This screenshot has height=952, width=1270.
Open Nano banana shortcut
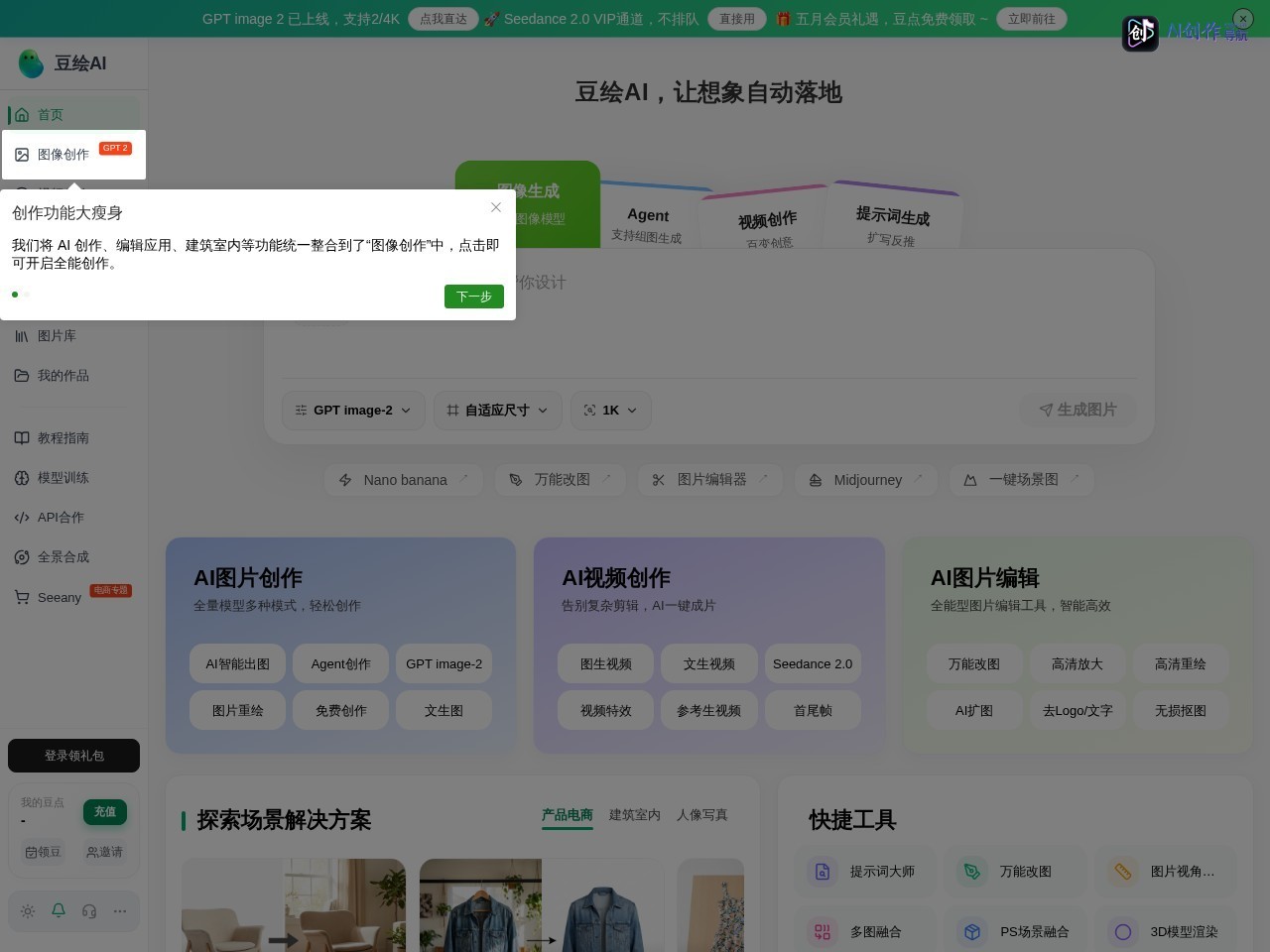[x=403, y=480]
